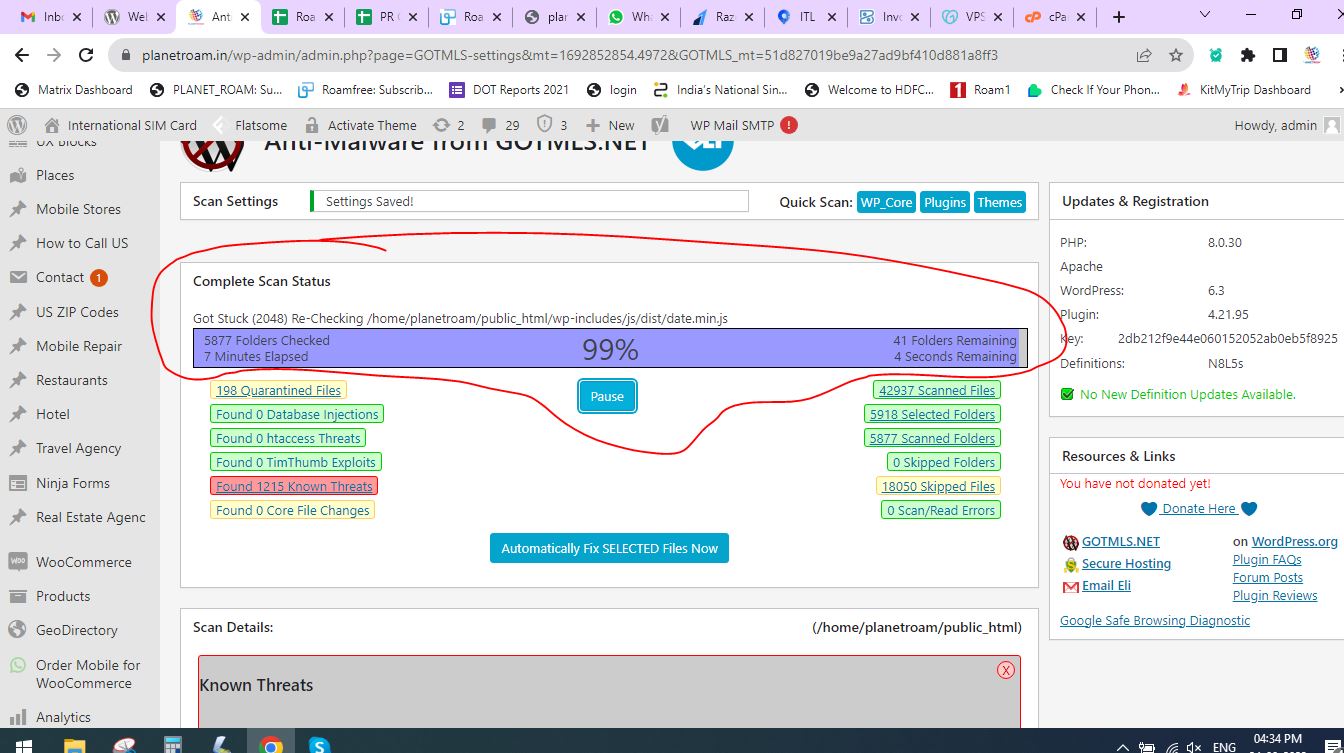Open the Flatsome admin bar menu
1344x753 pixels.
[x=250, y=125]
